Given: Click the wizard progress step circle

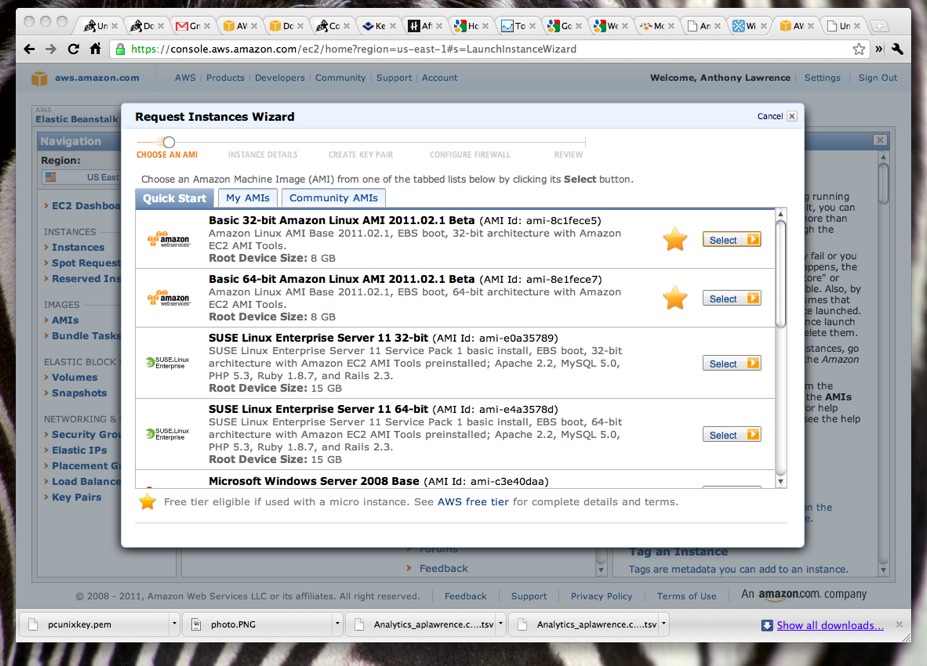Looking at the screenshot, I should [169, 142].
